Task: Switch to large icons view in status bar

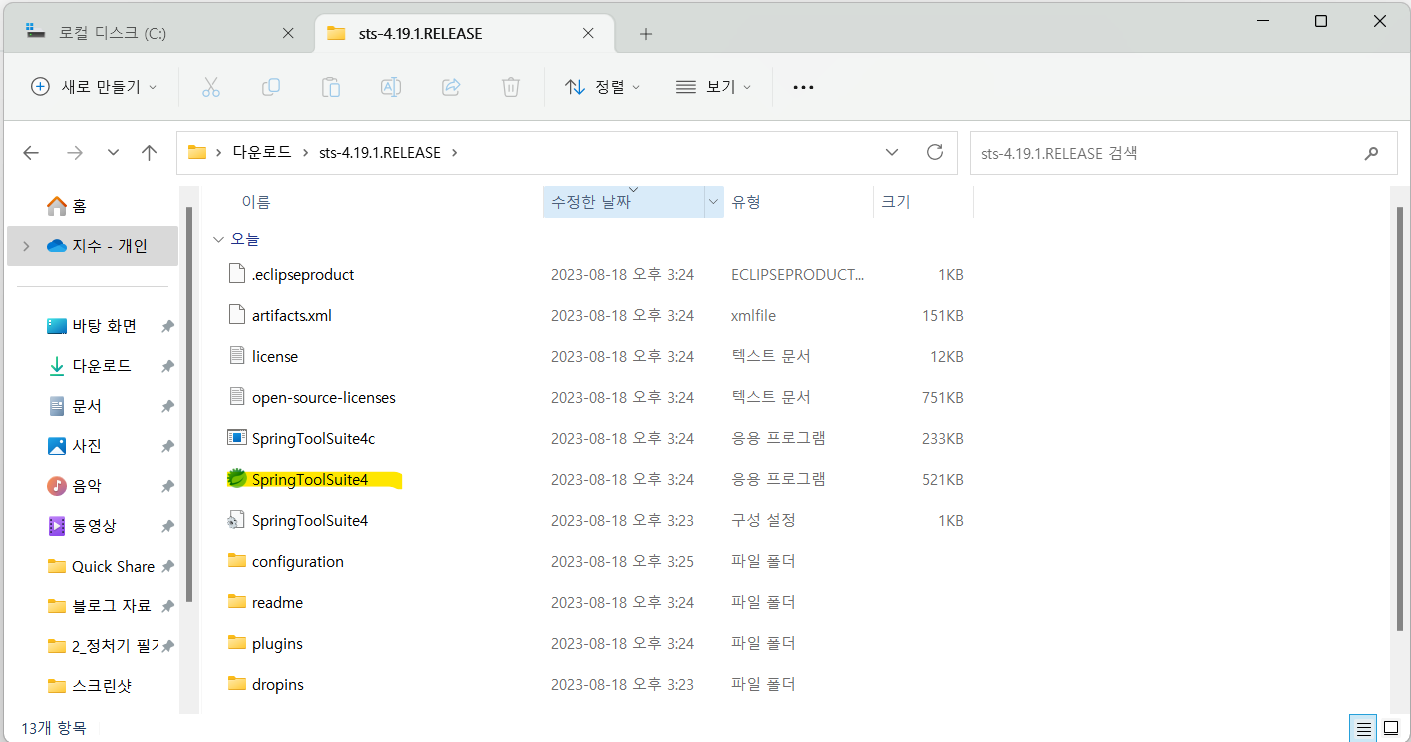Action: click(x=1391, y=727)
